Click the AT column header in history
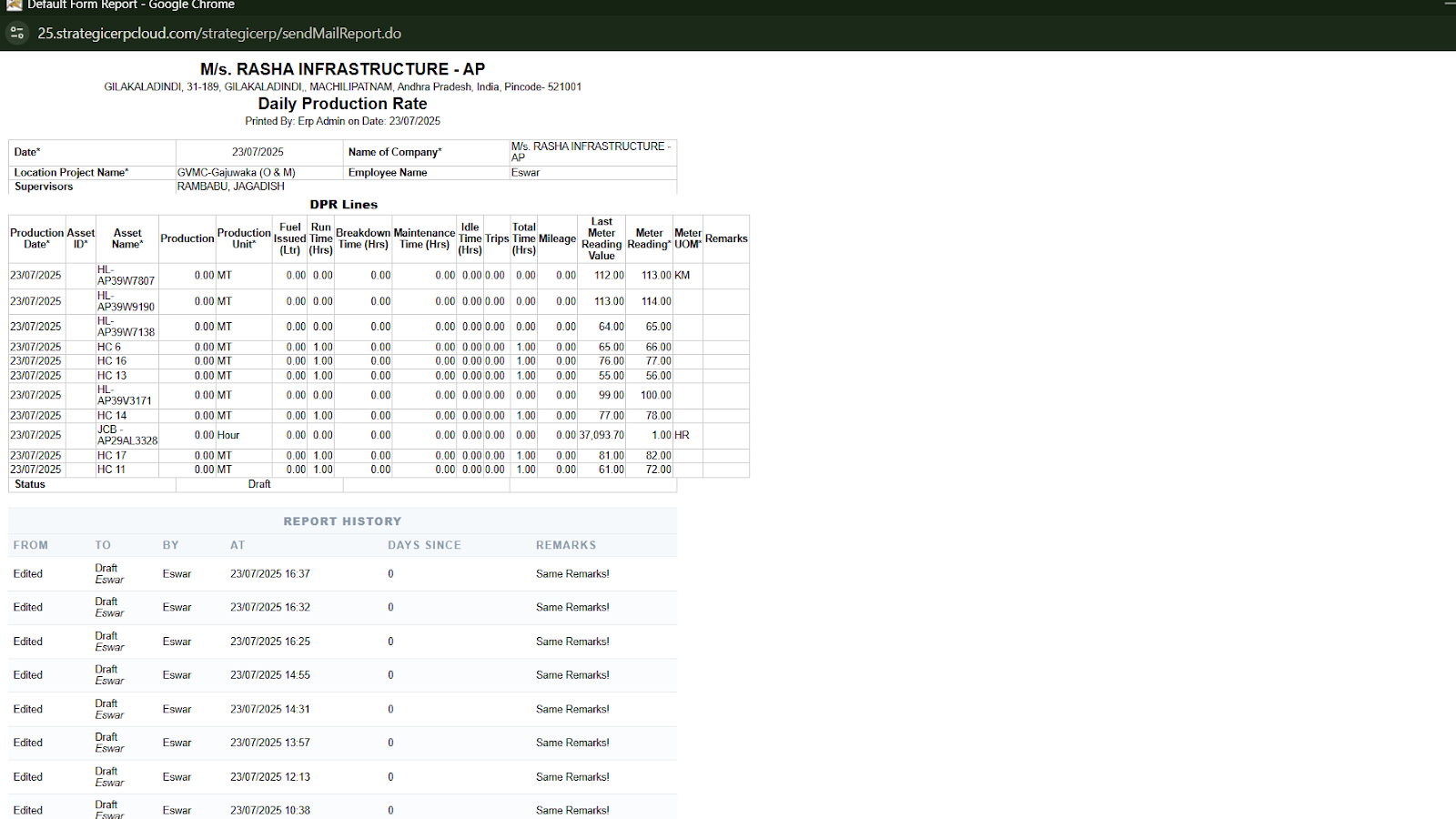This screenshot has width=1456, height=819. point(238,545)
